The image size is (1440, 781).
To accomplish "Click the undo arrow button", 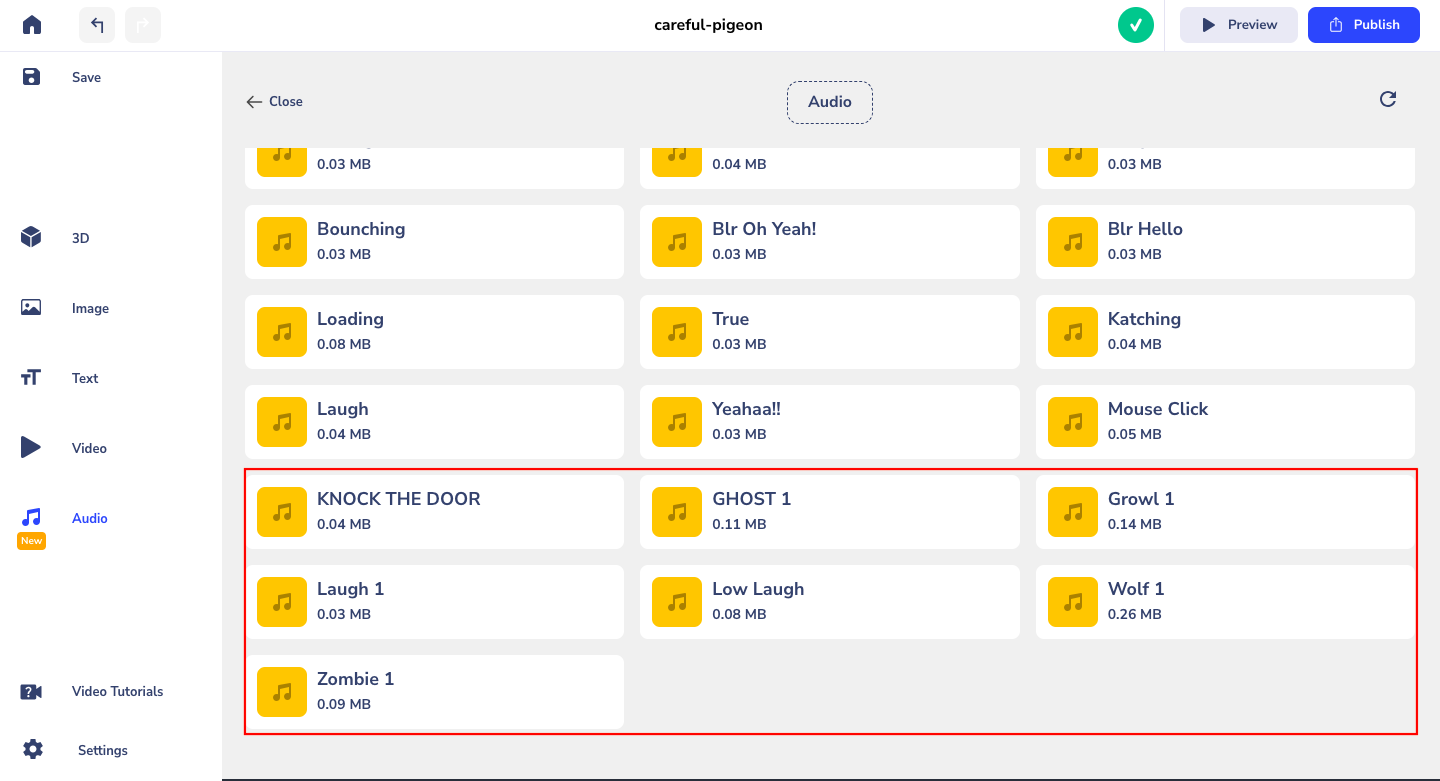I will click(x=97, y=25).
